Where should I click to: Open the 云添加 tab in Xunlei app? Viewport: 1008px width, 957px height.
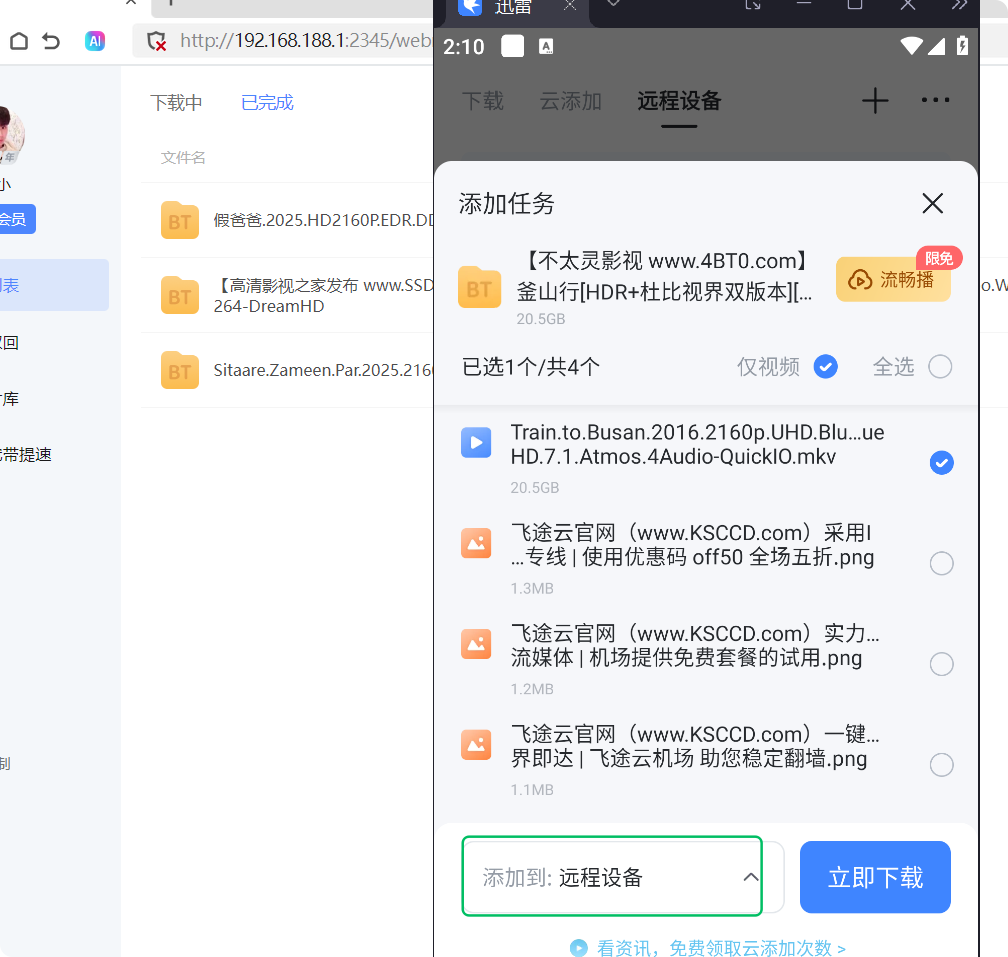571,101
